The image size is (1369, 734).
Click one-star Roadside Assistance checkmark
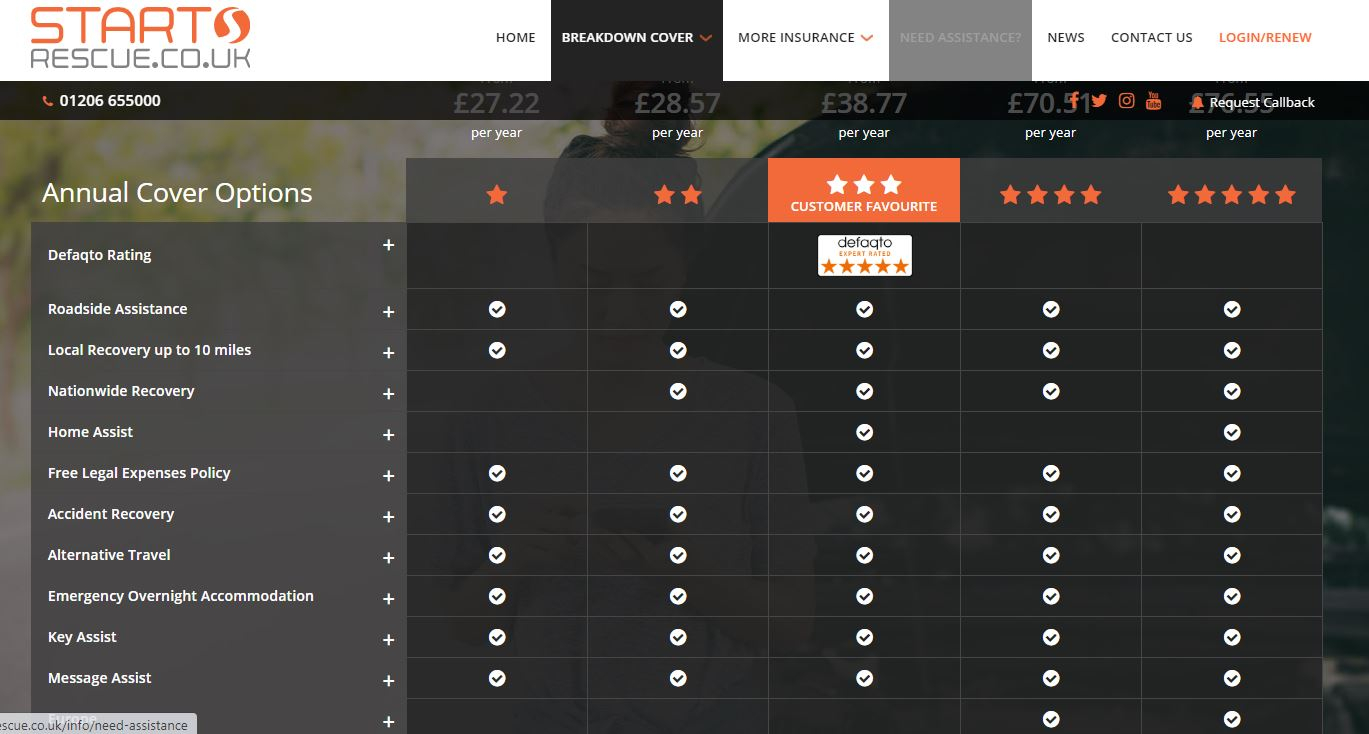pyautogui.click(x=497, y=309)
